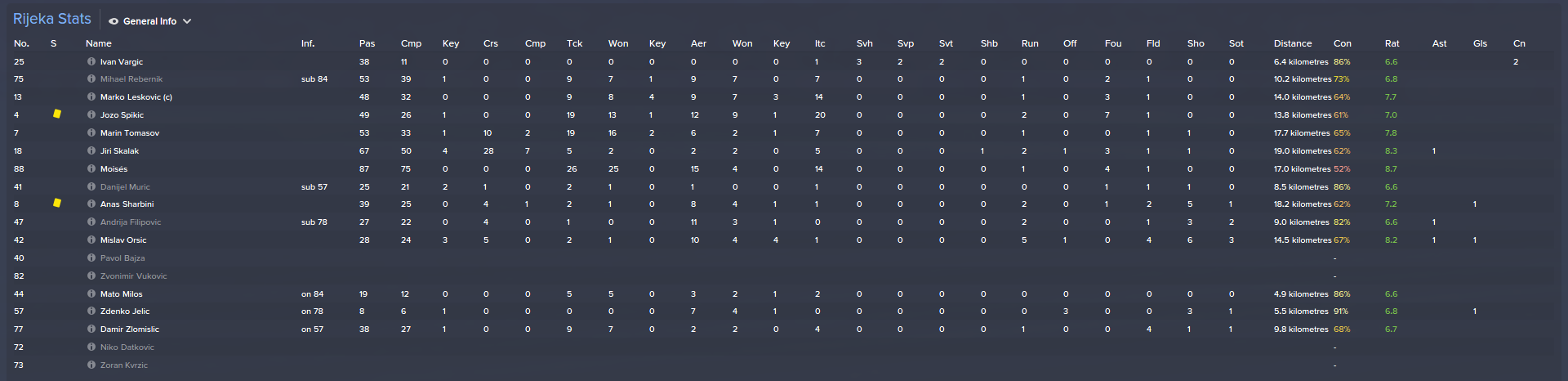Image resolution: width=1568 pixels, height=381 pixels.
Task: Open Marin Tomasov player profile
Action: [130, 132]
